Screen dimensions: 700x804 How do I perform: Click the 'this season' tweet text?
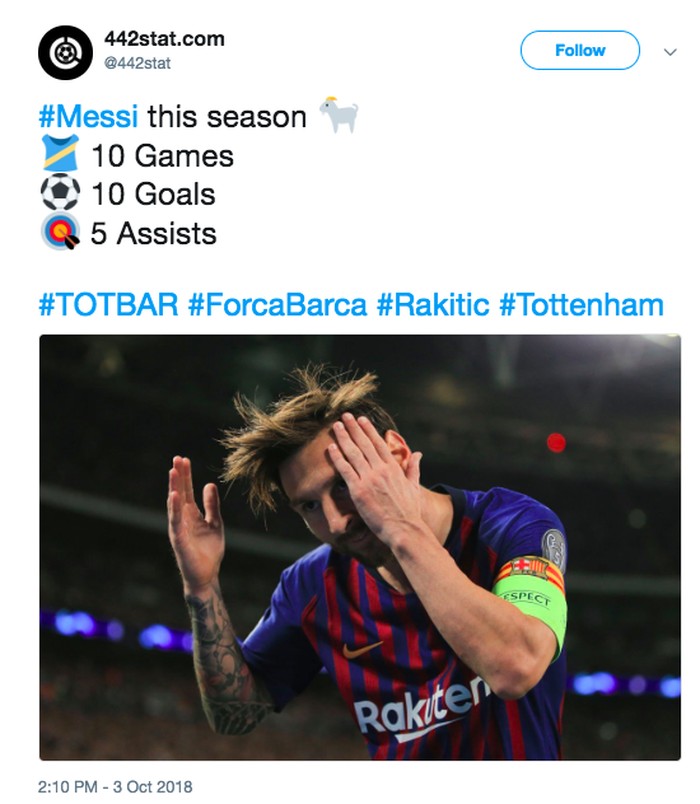click(226, 117)
